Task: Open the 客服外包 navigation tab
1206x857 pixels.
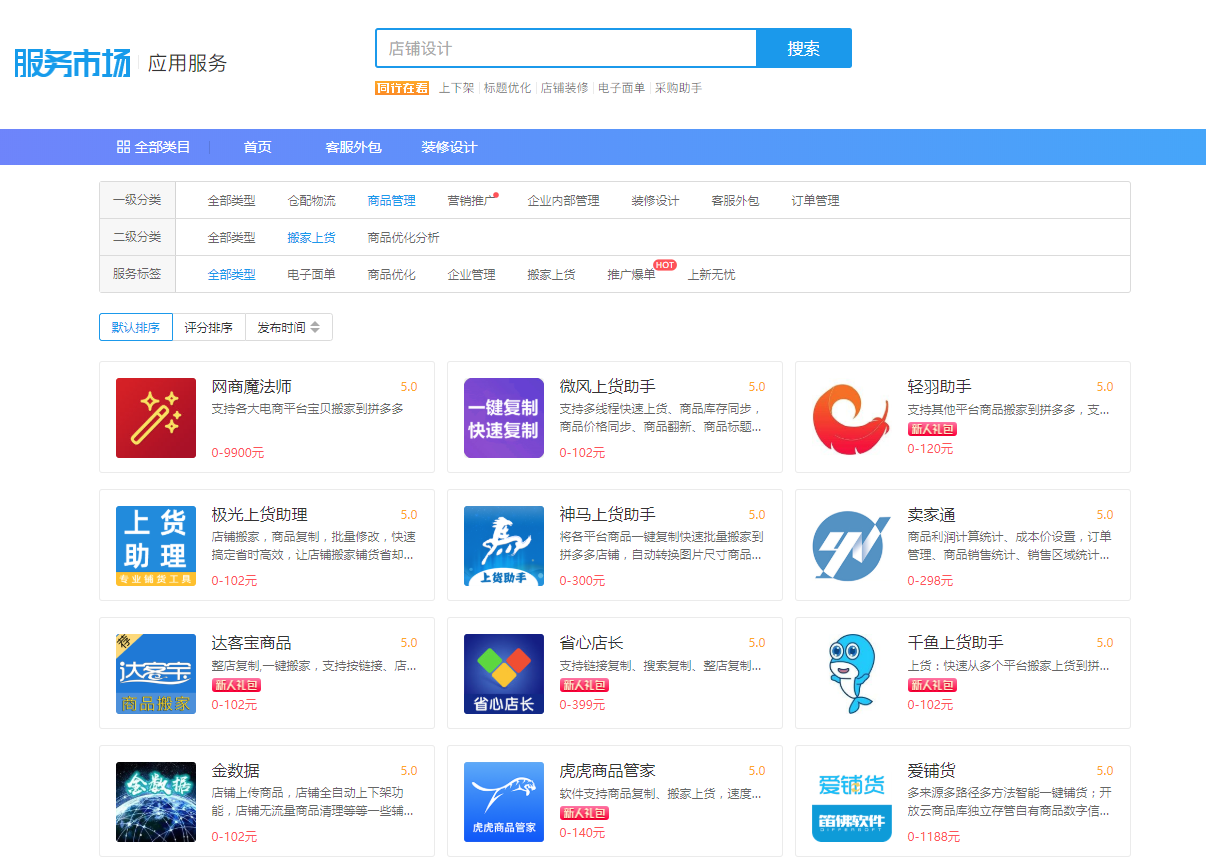Action: click(x=353, y=147)
